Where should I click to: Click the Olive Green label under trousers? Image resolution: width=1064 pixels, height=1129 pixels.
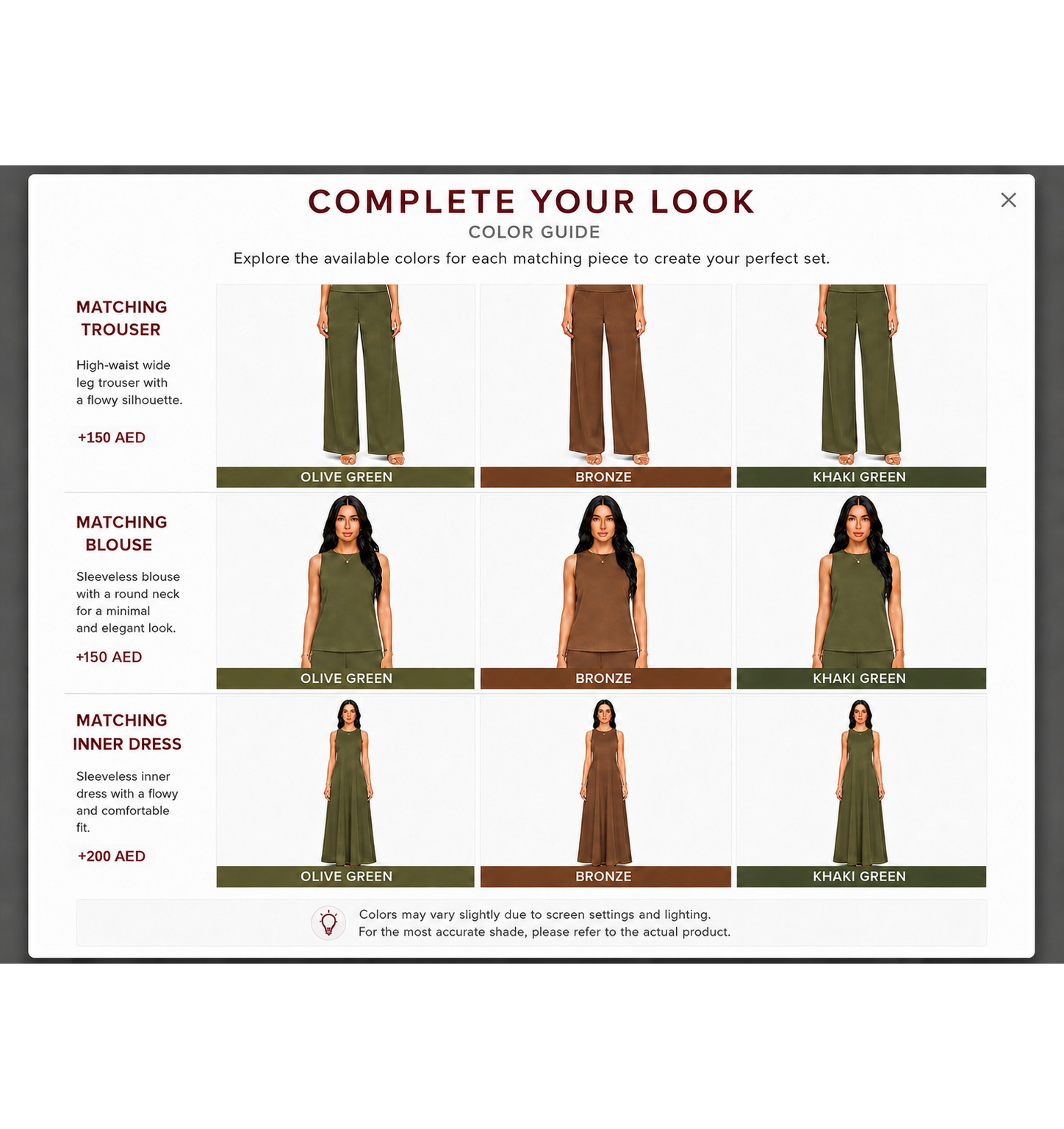coord(345,477)
